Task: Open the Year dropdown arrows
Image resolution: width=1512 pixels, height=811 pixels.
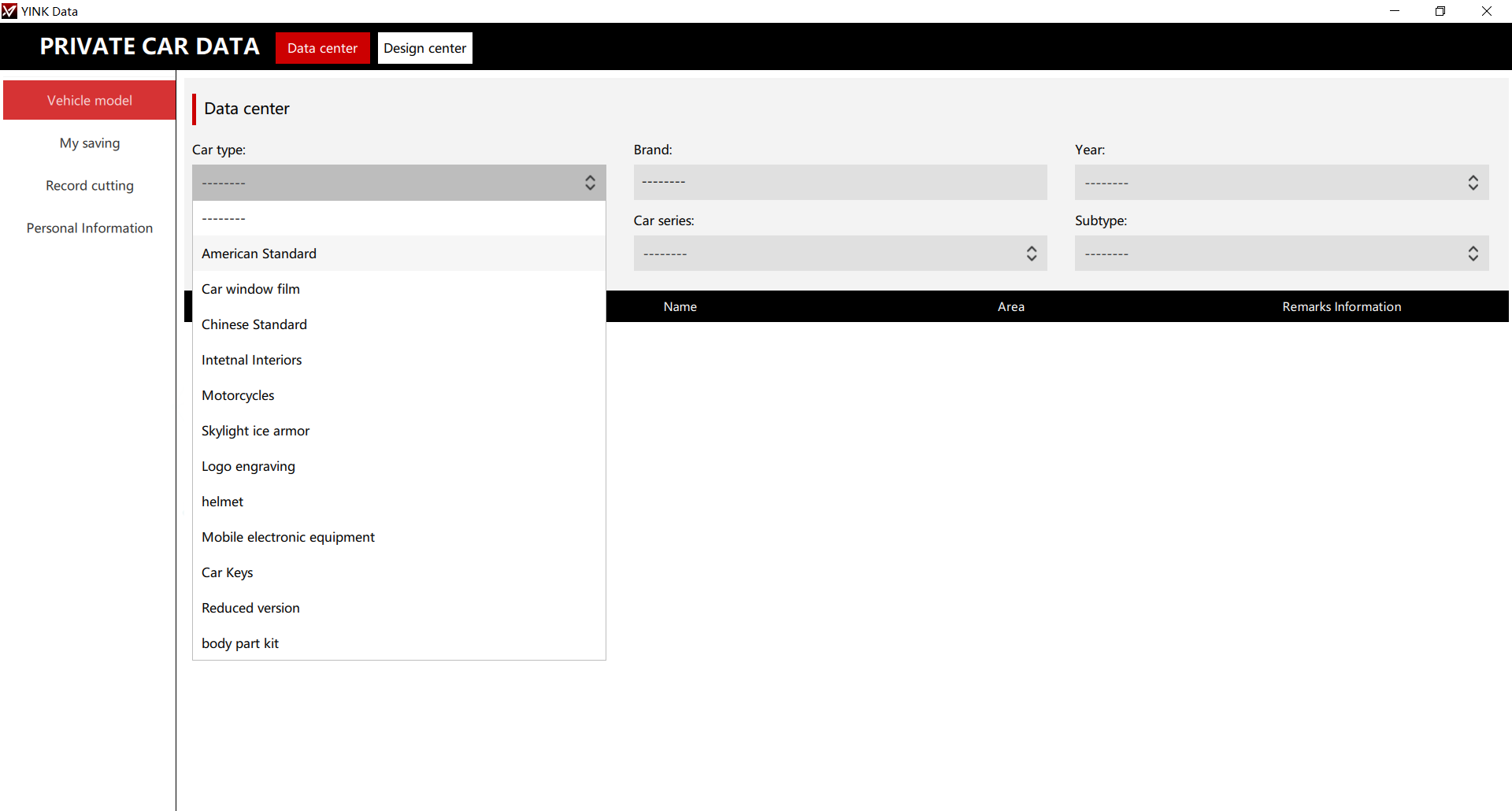Action: (x=1473, y=183)
